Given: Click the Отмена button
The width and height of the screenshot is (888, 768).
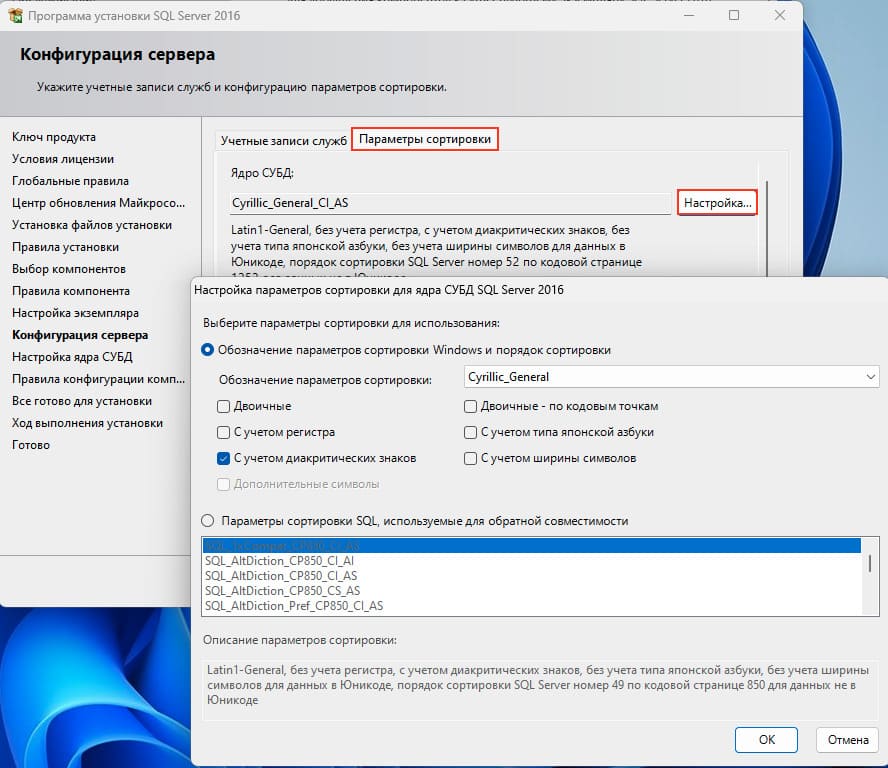Looking at the screenshot, I should click(x=848, y=740).
